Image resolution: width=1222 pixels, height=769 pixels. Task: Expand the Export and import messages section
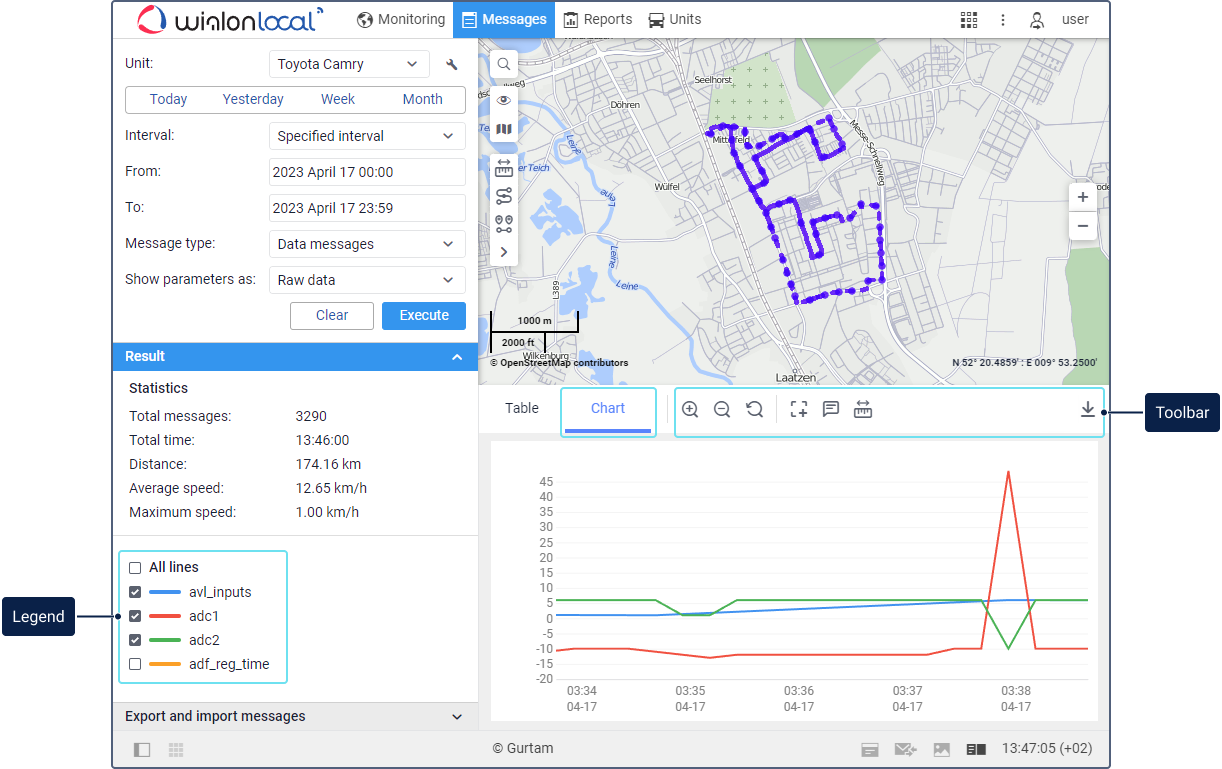click(x=292, y=716)
